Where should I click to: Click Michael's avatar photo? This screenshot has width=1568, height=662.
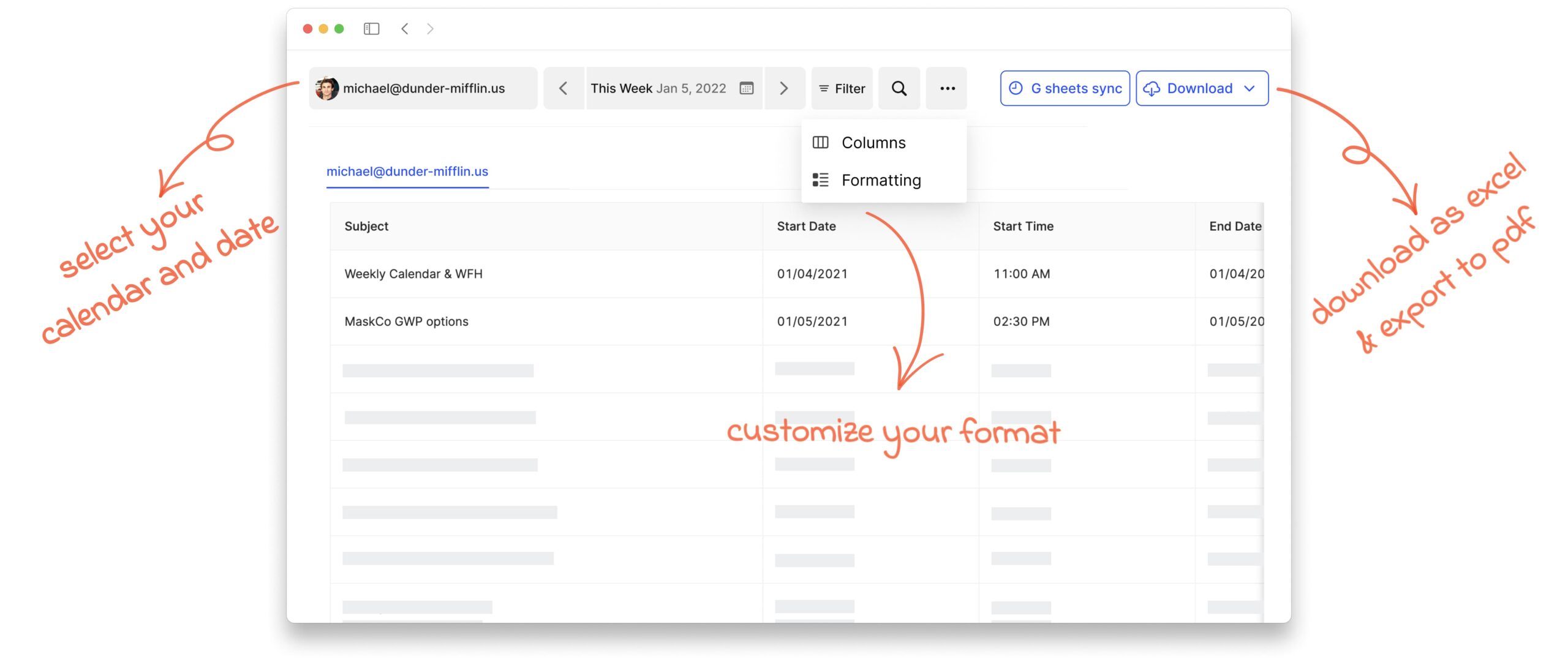click(326, 88)
